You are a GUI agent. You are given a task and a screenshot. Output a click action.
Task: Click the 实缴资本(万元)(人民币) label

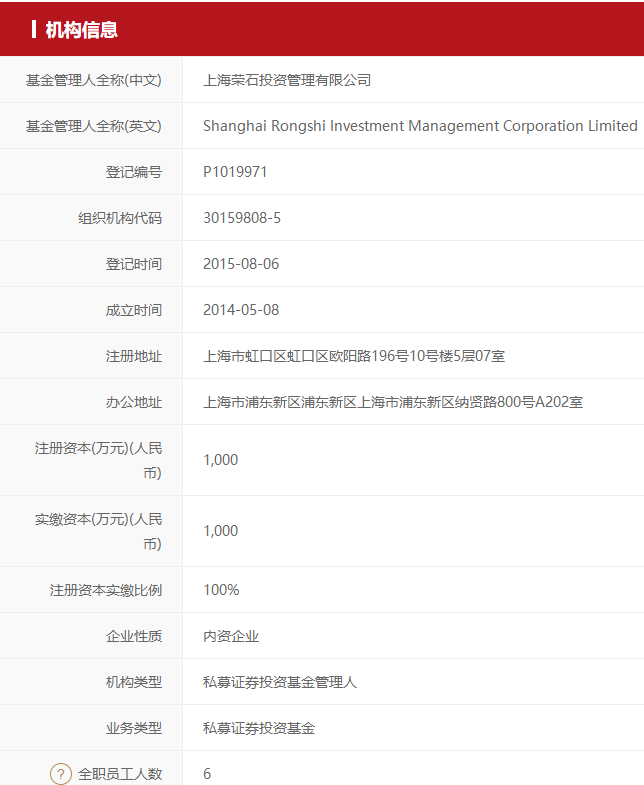99,532
